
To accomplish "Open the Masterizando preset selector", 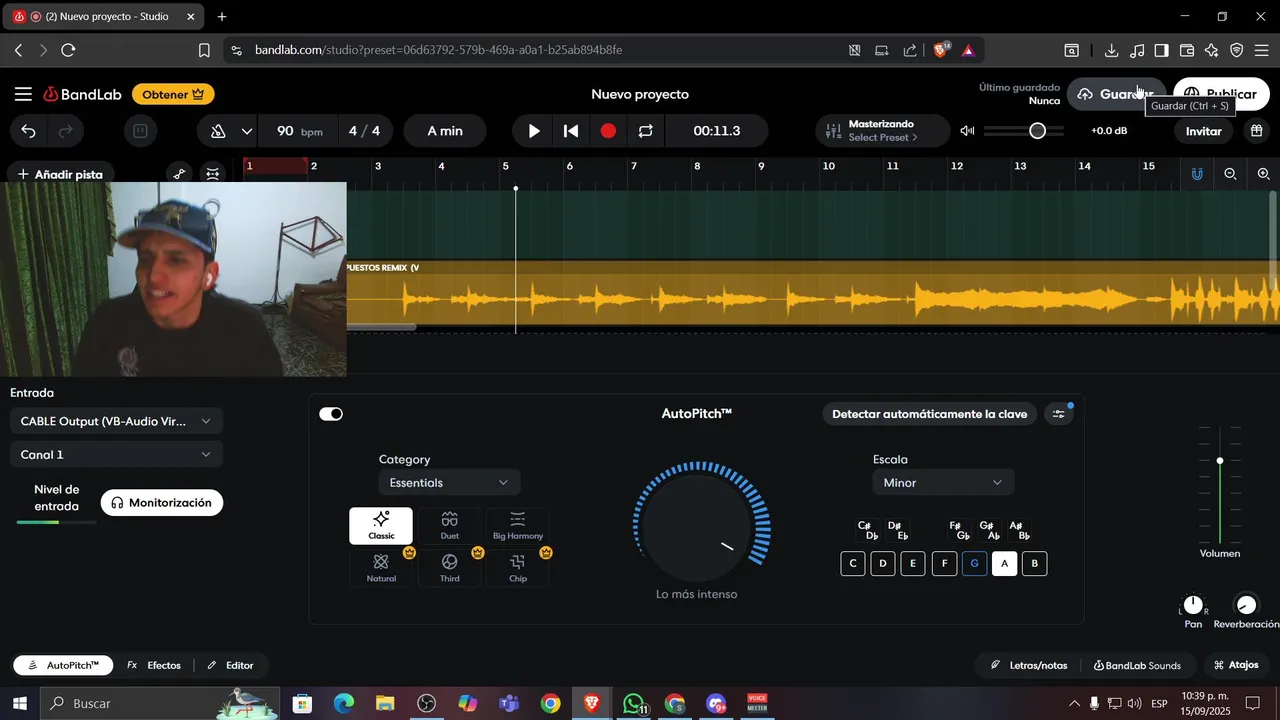I will point(883,131).
